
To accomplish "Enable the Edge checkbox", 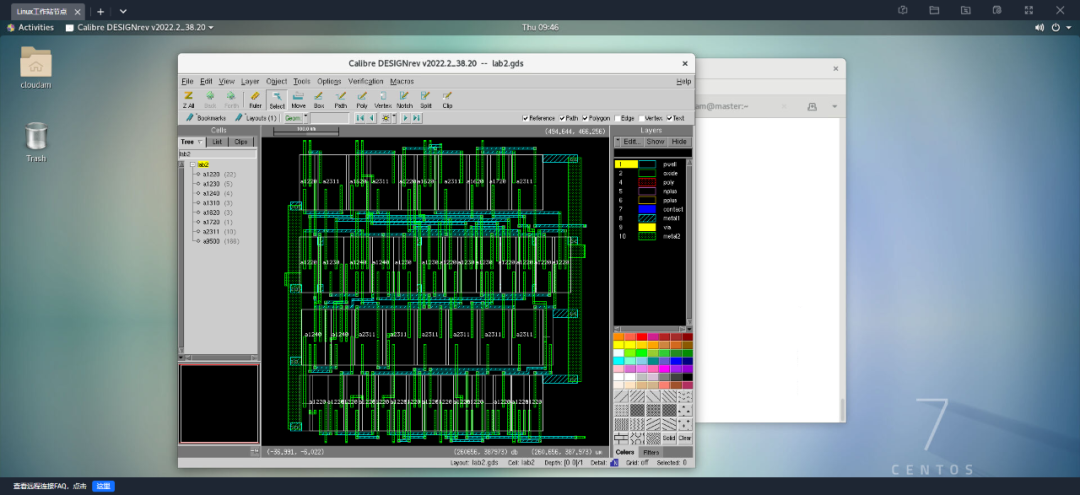I will click(617, 118).
